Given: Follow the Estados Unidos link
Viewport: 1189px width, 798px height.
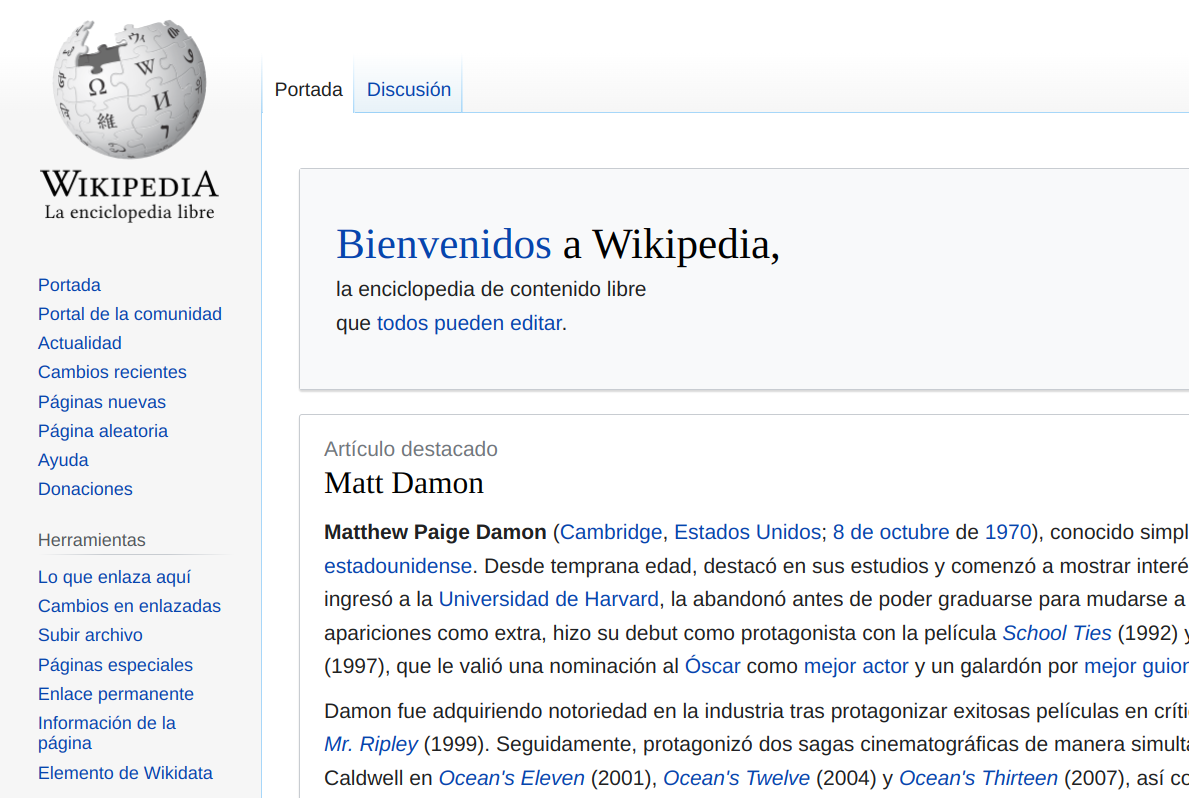Looking at the screenshot, I should click(x=748, y=533).
